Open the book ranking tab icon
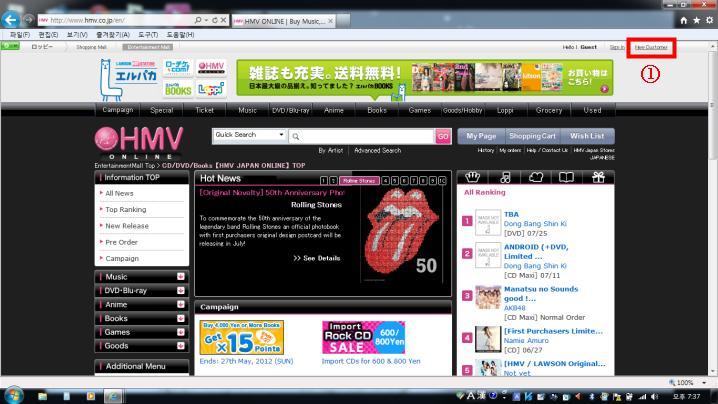Viewport: 718px width, 404px height. (x=566, y=177)
